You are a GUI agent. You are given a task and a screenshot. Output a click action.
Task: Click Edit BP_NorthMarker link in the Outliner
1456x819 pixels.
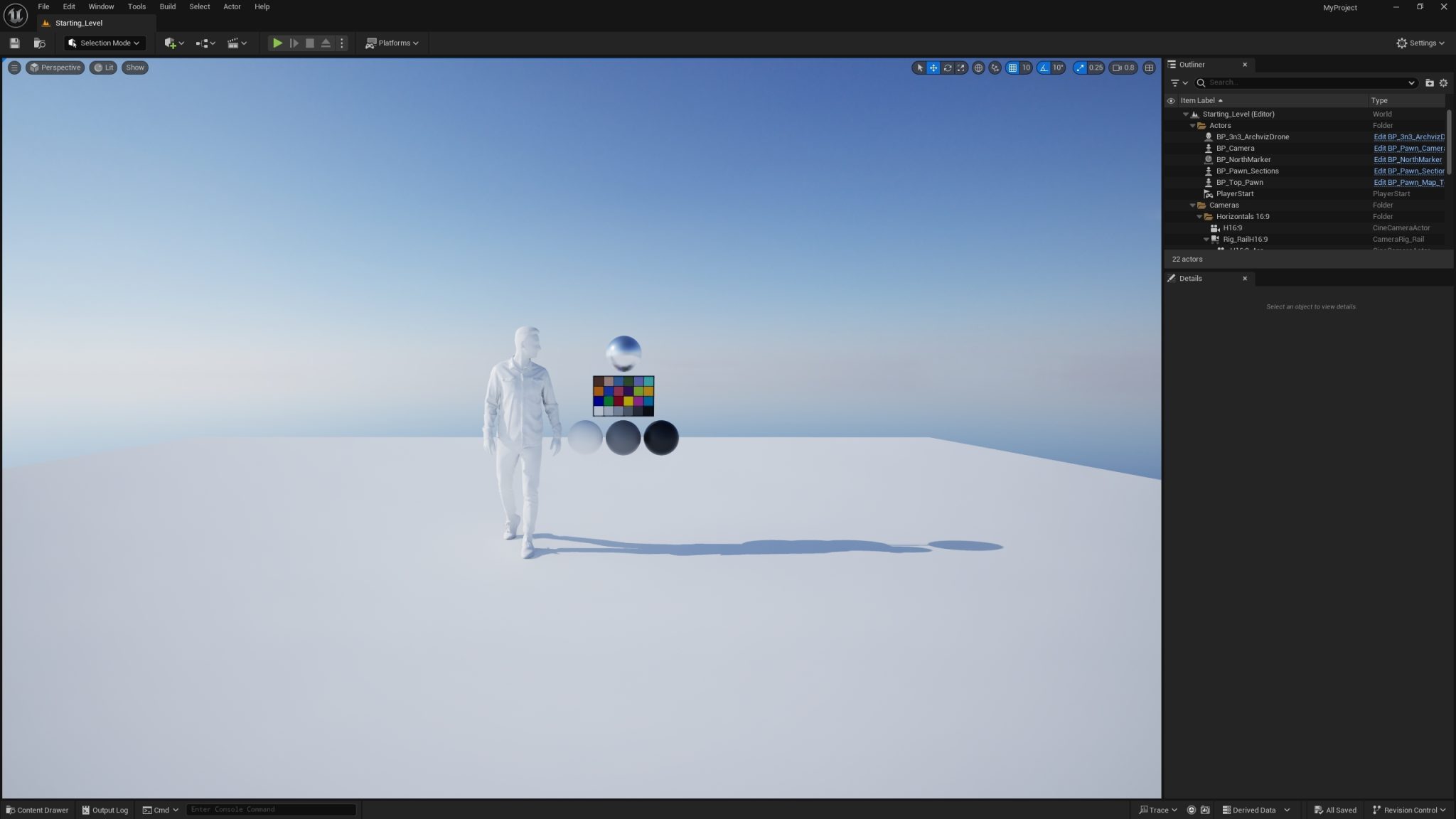[x=1408, y=159]
